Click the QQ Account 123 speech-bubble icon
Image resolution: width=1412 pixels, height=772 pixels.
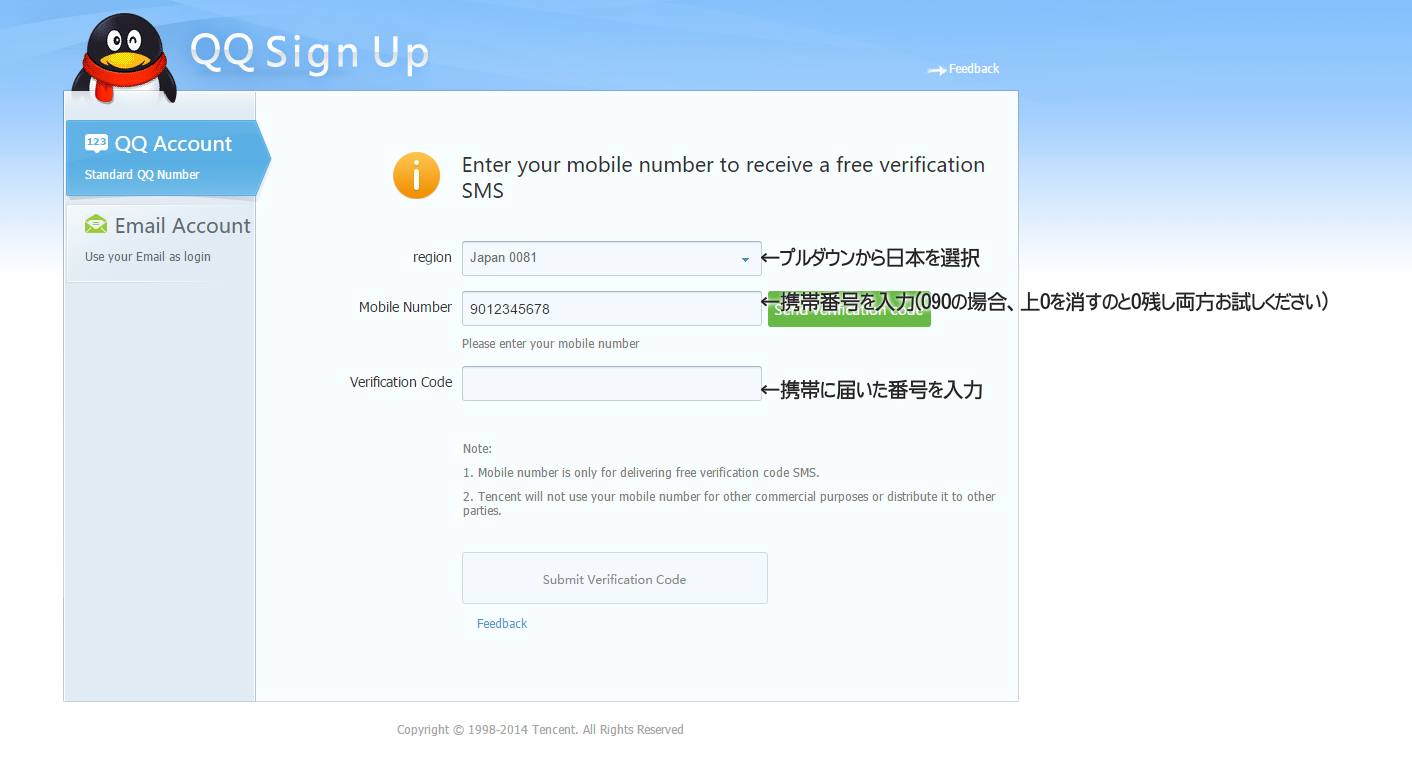[96, 144]
